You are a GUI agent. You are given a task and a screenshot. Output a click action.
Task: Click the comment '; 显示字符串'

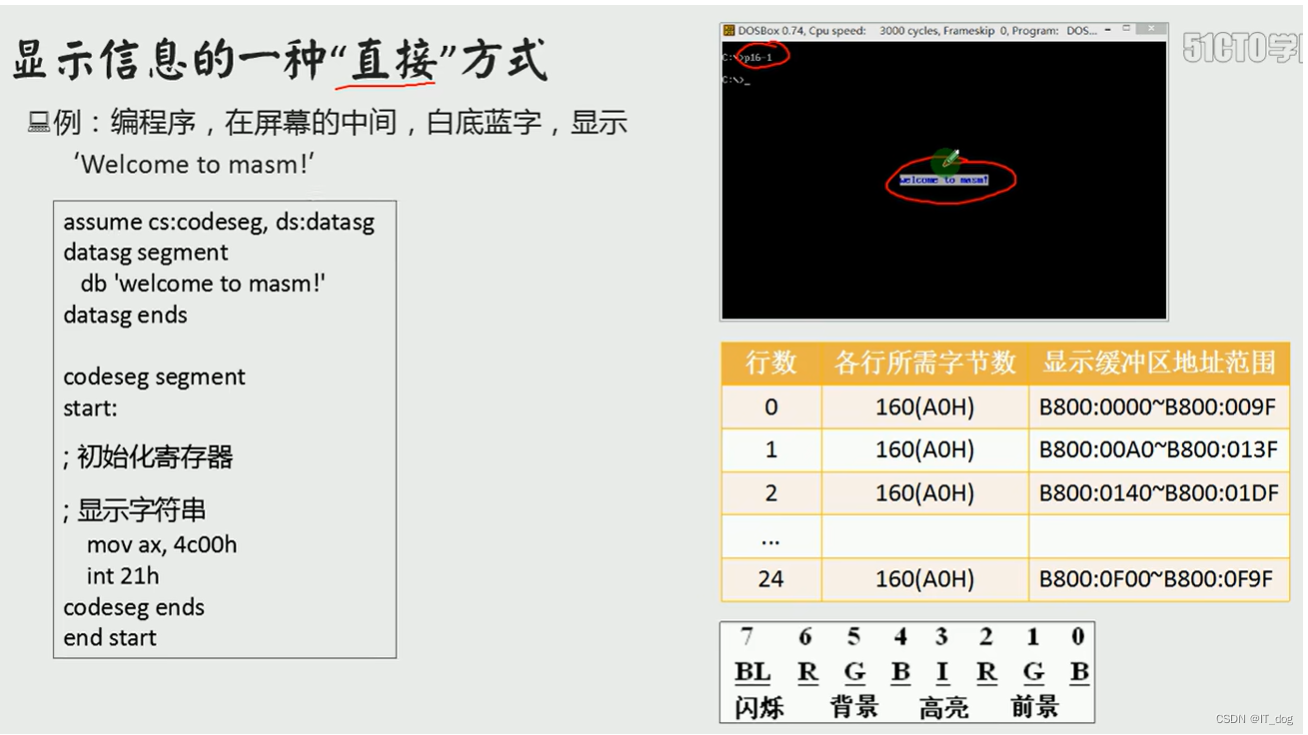(134, 510)
